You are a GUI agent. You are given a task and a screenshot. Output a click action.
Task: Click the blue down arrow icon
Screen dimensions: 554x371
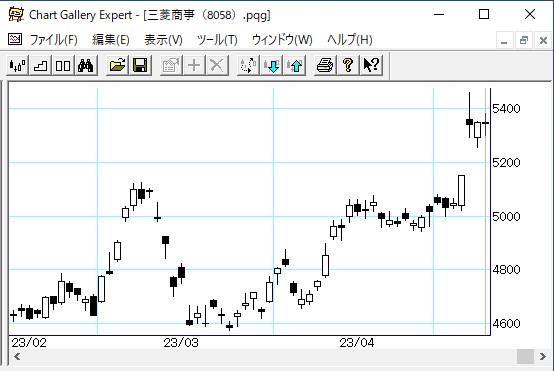click(x=272, y=65)
